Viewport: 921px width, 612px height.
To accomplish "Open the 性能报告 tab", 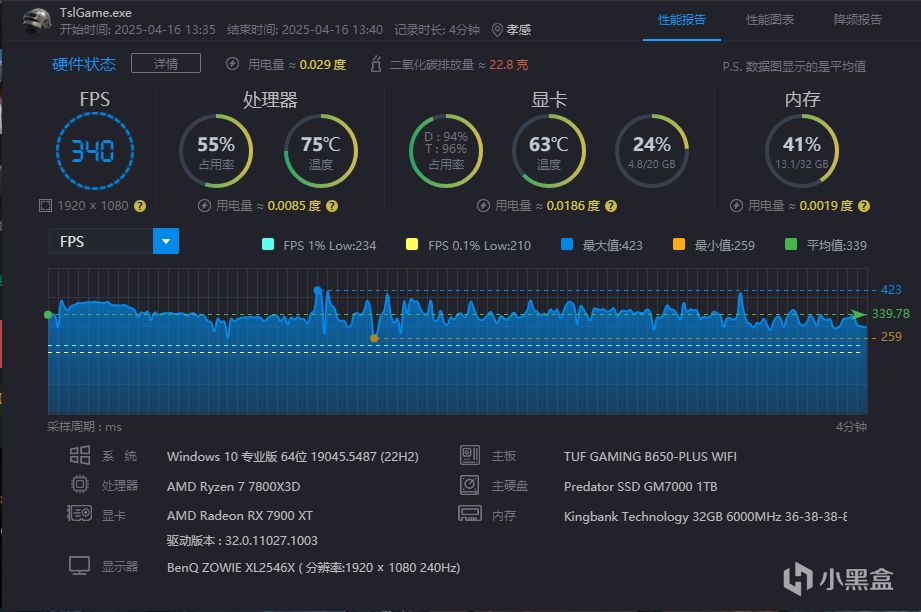I will click(682, 20).
